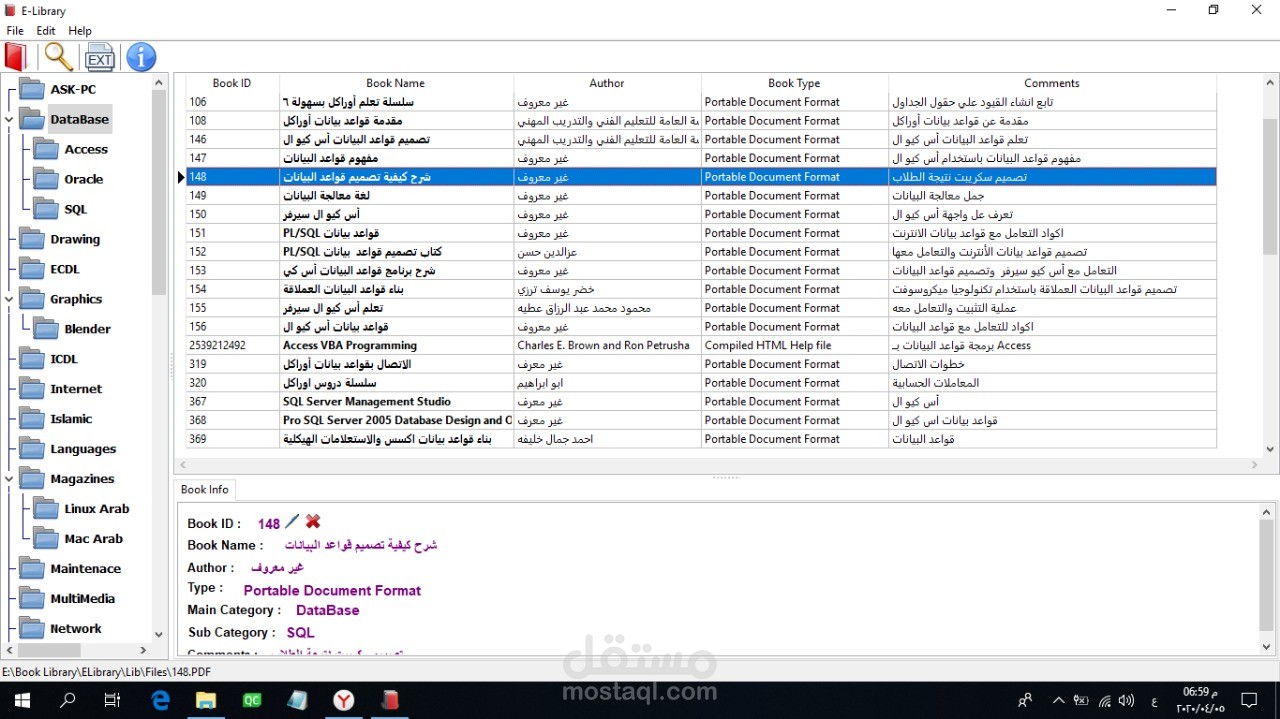Click Compiled HTML Help file type cell
Viewport: 1280px width, 719px height.
point(794,345)
